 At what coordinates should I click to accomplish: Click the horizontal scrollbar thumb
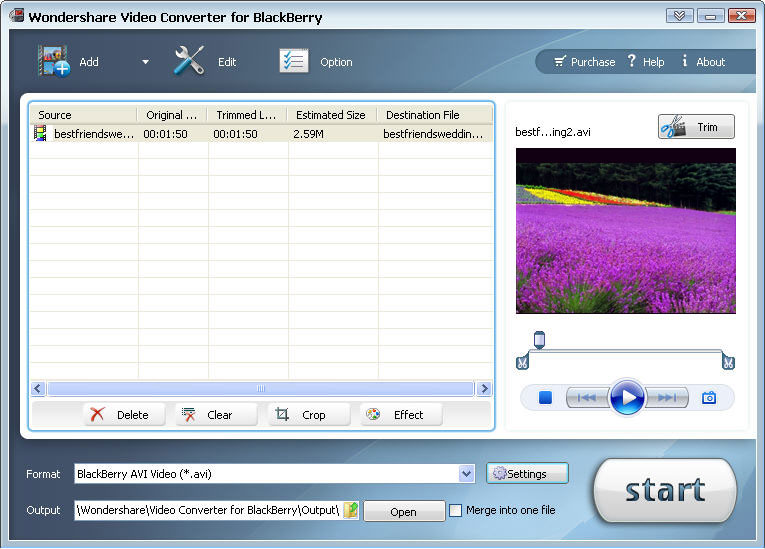(x=261, y=388)
